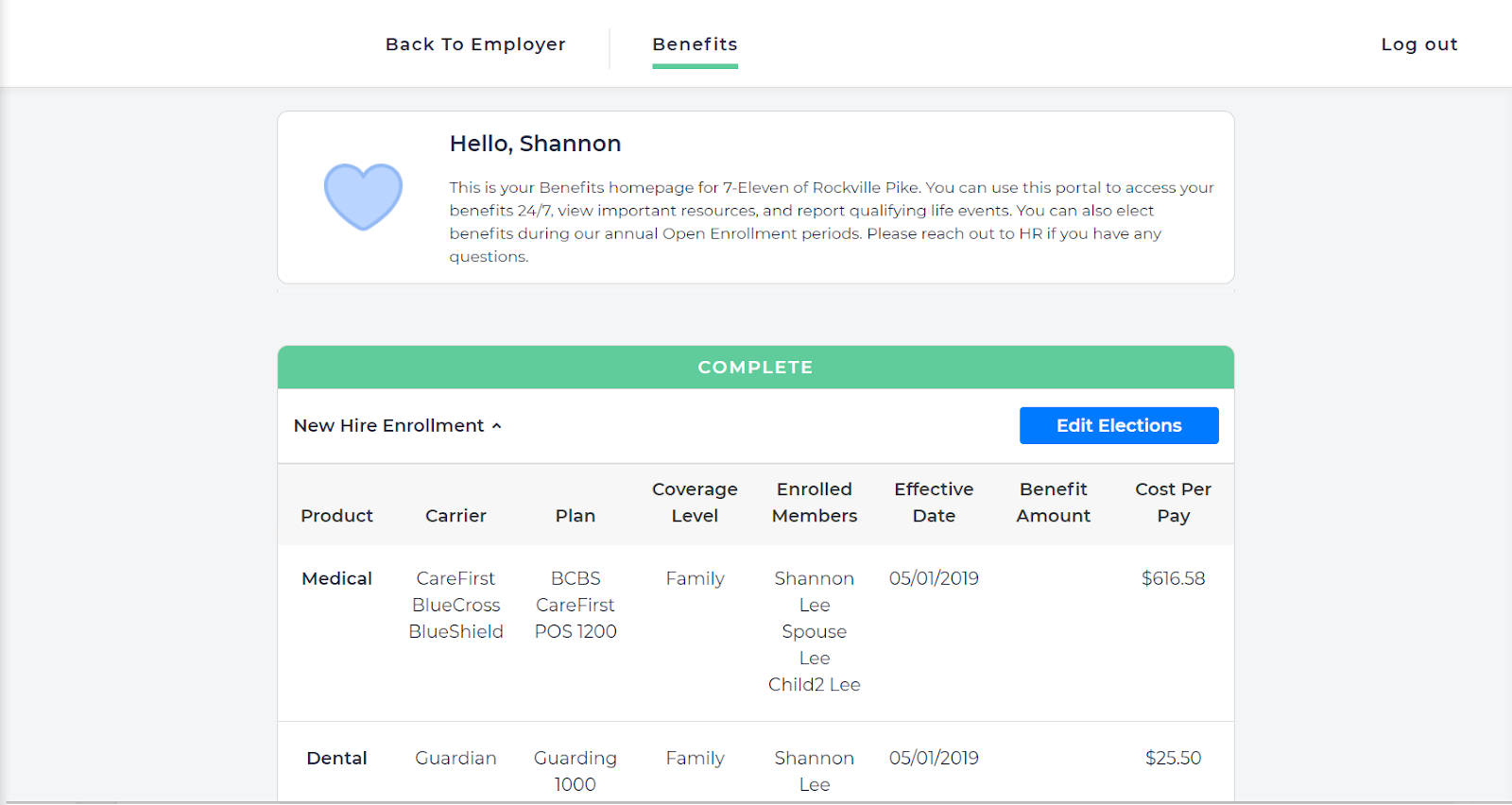The image size is (1512, 805).
Task: Click the Family coverage level for Medical
Action: [x=695, y=578]
